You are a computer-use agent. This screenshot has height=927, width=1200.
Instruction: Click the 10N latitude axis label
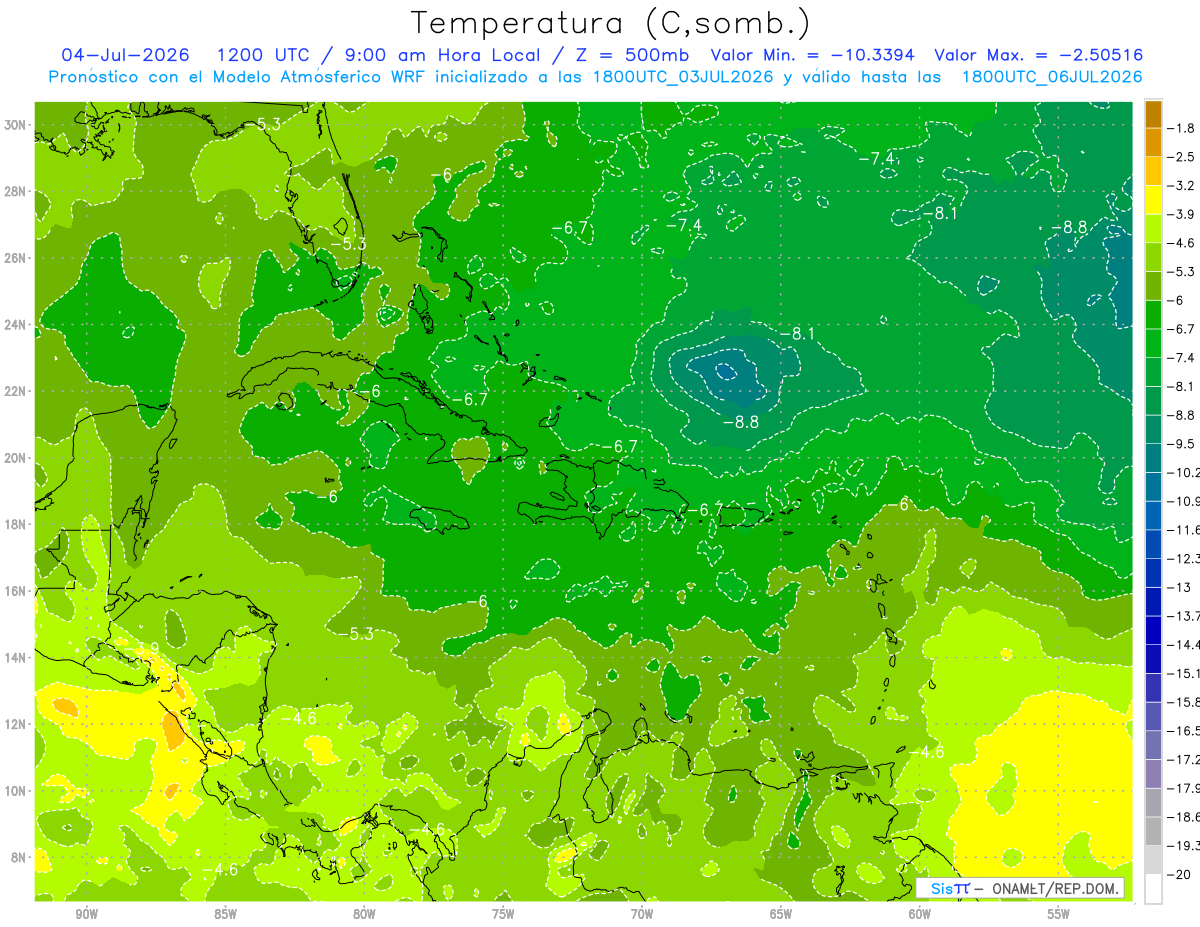pos(16,790)
